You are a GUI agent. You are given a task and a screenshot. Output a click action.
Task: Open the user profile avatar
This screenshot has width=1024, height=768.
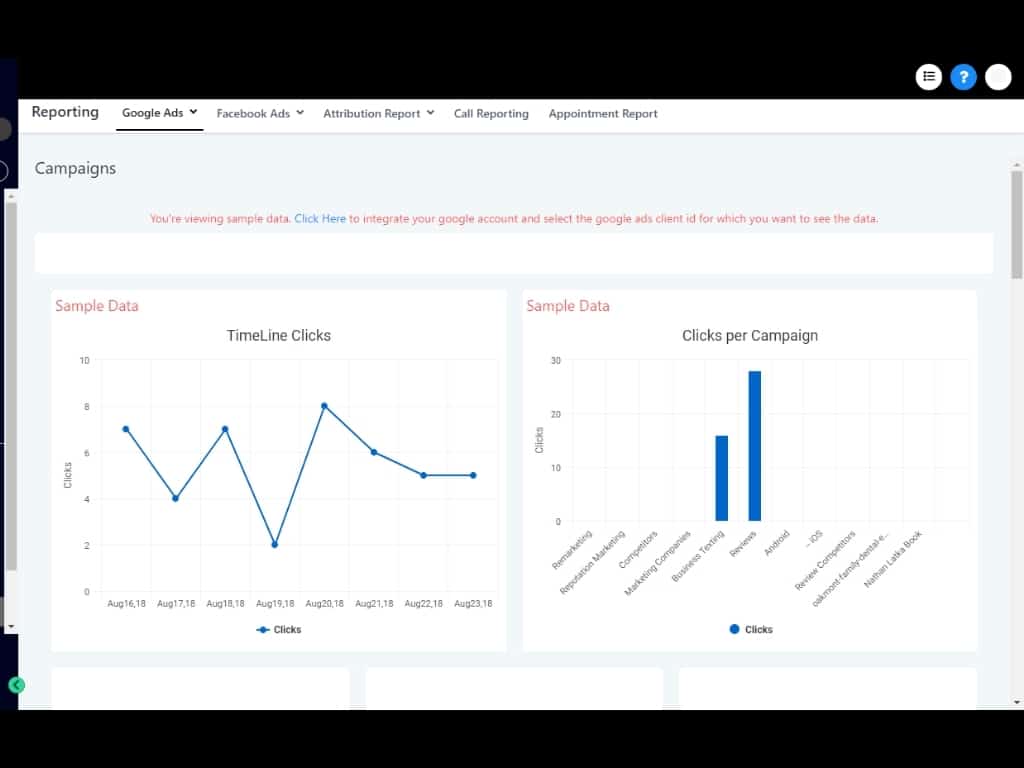point(998,77)
